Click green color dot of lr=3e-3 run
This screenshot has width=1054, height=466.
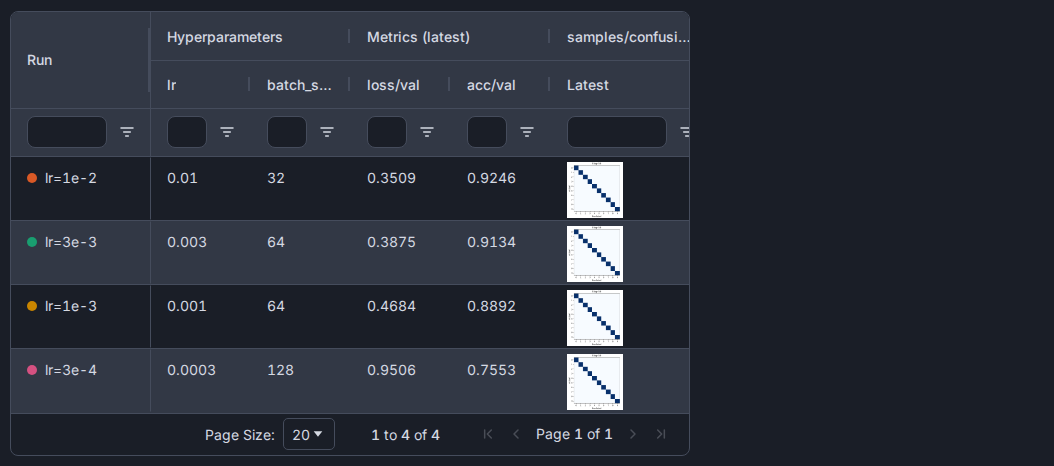(x=32, y=242)
